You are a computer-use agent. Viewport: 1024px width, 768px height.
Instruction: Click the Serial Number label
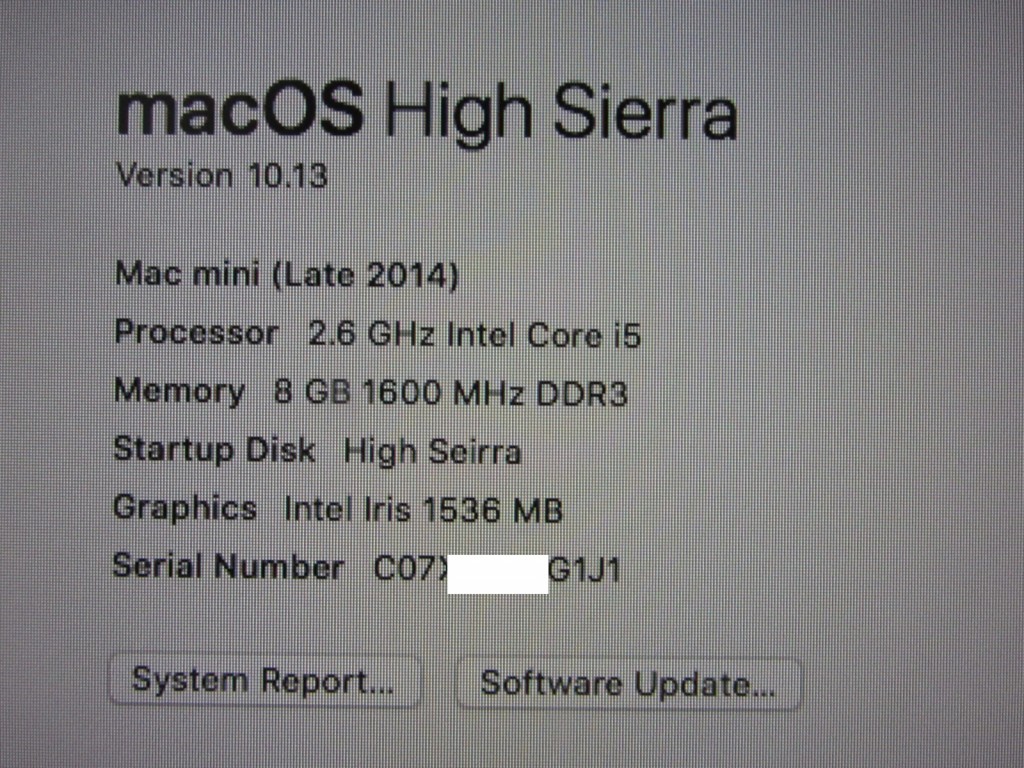click(228, 566)
